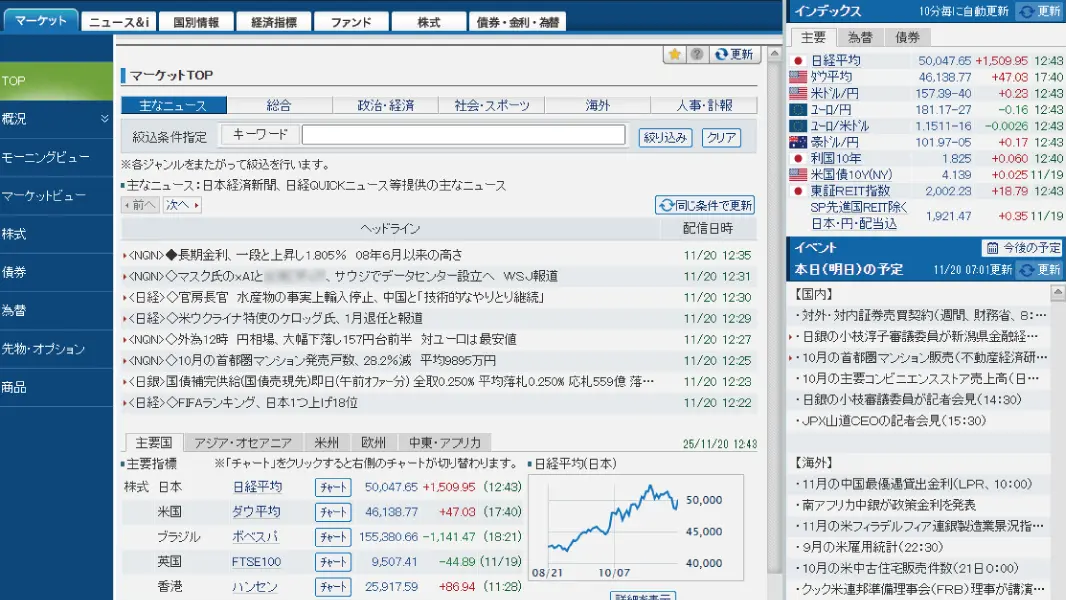Open the FTSE100 index link
Image resolution: width=1068 pixels, height=600 pixels.
(256, 562)
